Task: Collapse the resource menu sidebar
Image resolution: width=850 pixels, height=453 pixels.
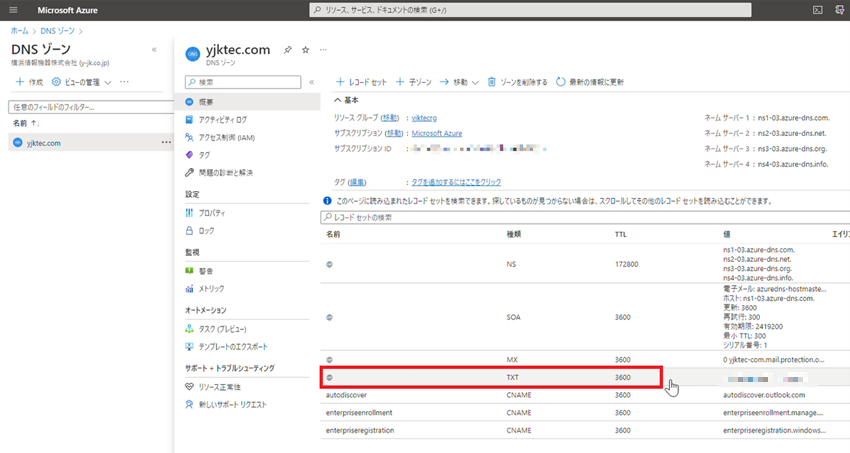Action: coord(312,82)
